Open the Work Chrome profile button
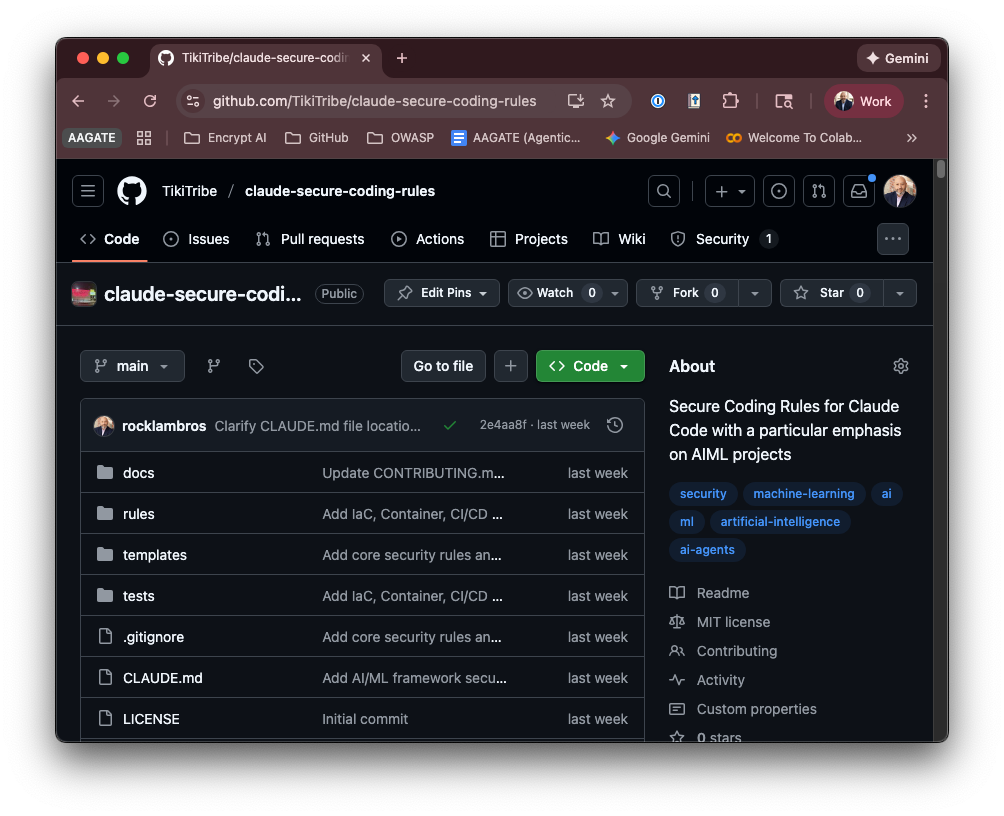 point(864,101)
